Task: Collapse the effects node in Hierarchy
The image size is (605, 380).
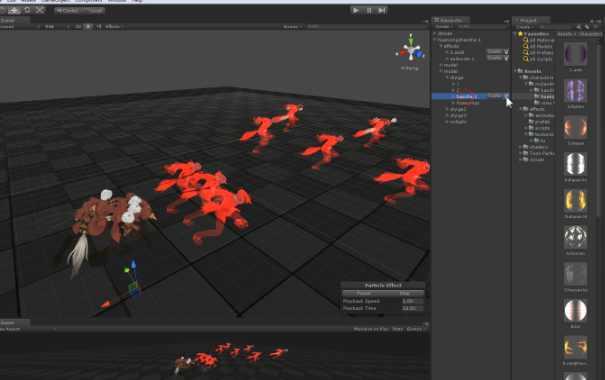Action: (441, 46)
